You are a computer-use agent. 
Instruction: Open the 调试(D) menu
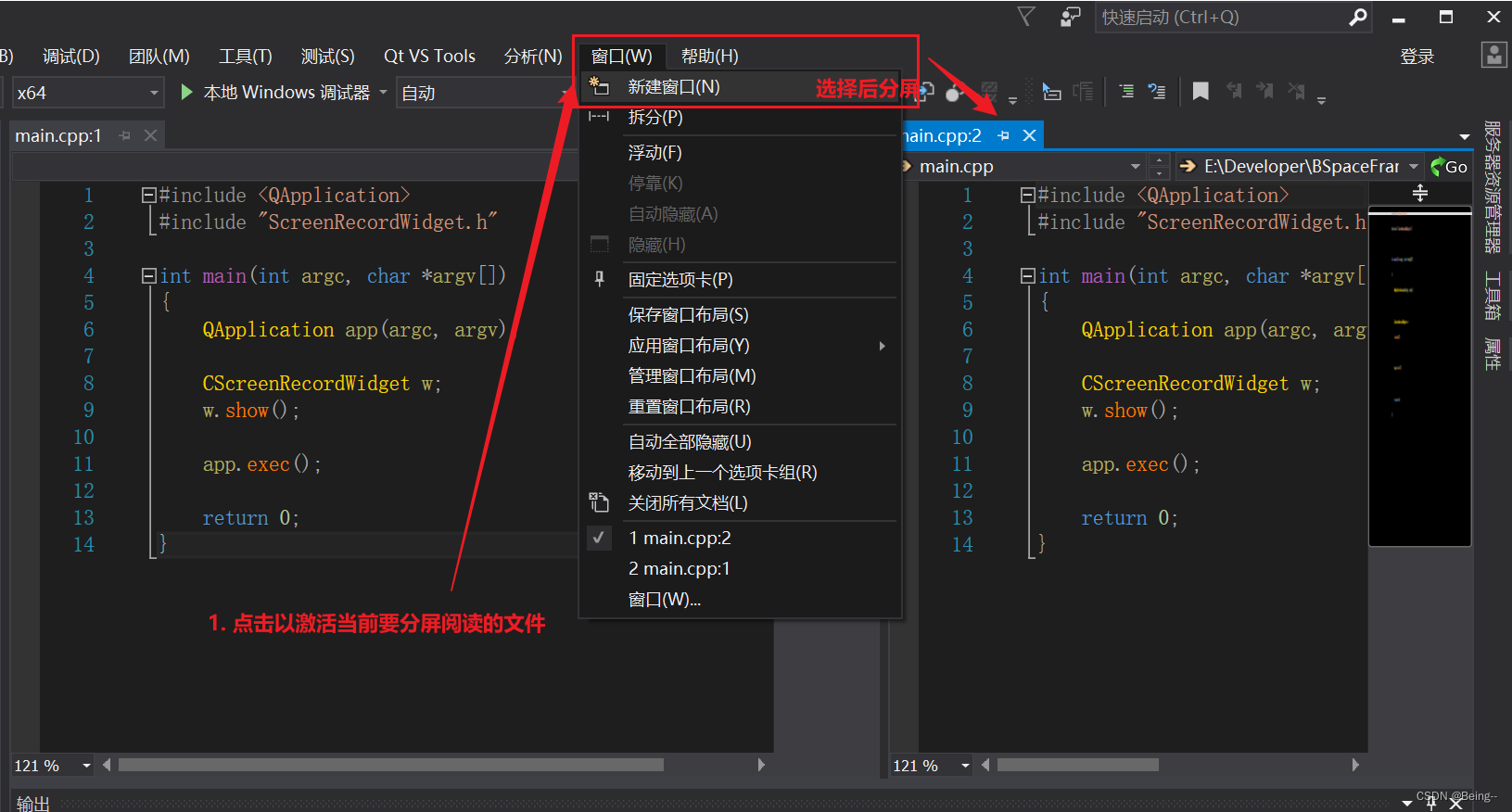pos(71,56)
